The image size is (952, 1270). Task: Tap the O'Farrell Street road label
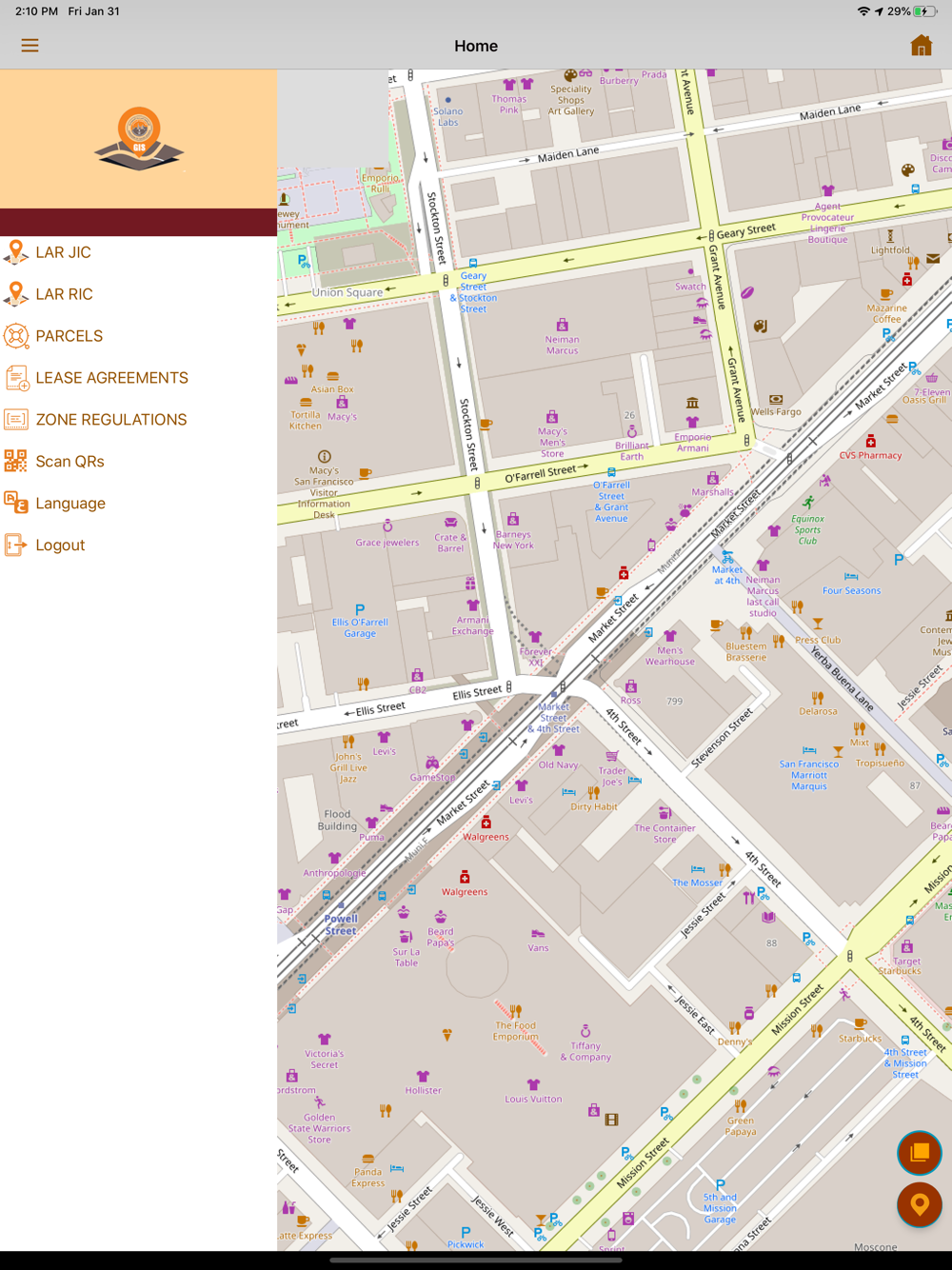pyautogui.click(x=541, y=472)
